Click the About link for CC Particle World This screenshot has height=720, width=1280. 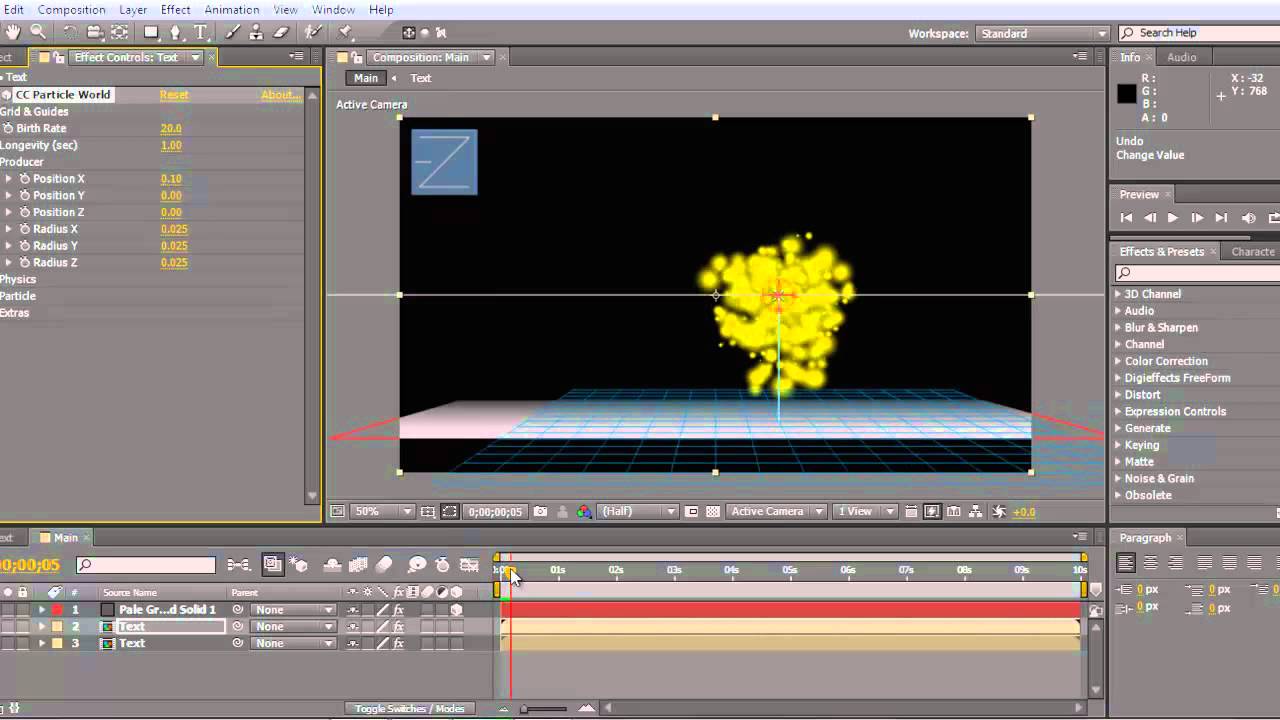pos(280,95)
